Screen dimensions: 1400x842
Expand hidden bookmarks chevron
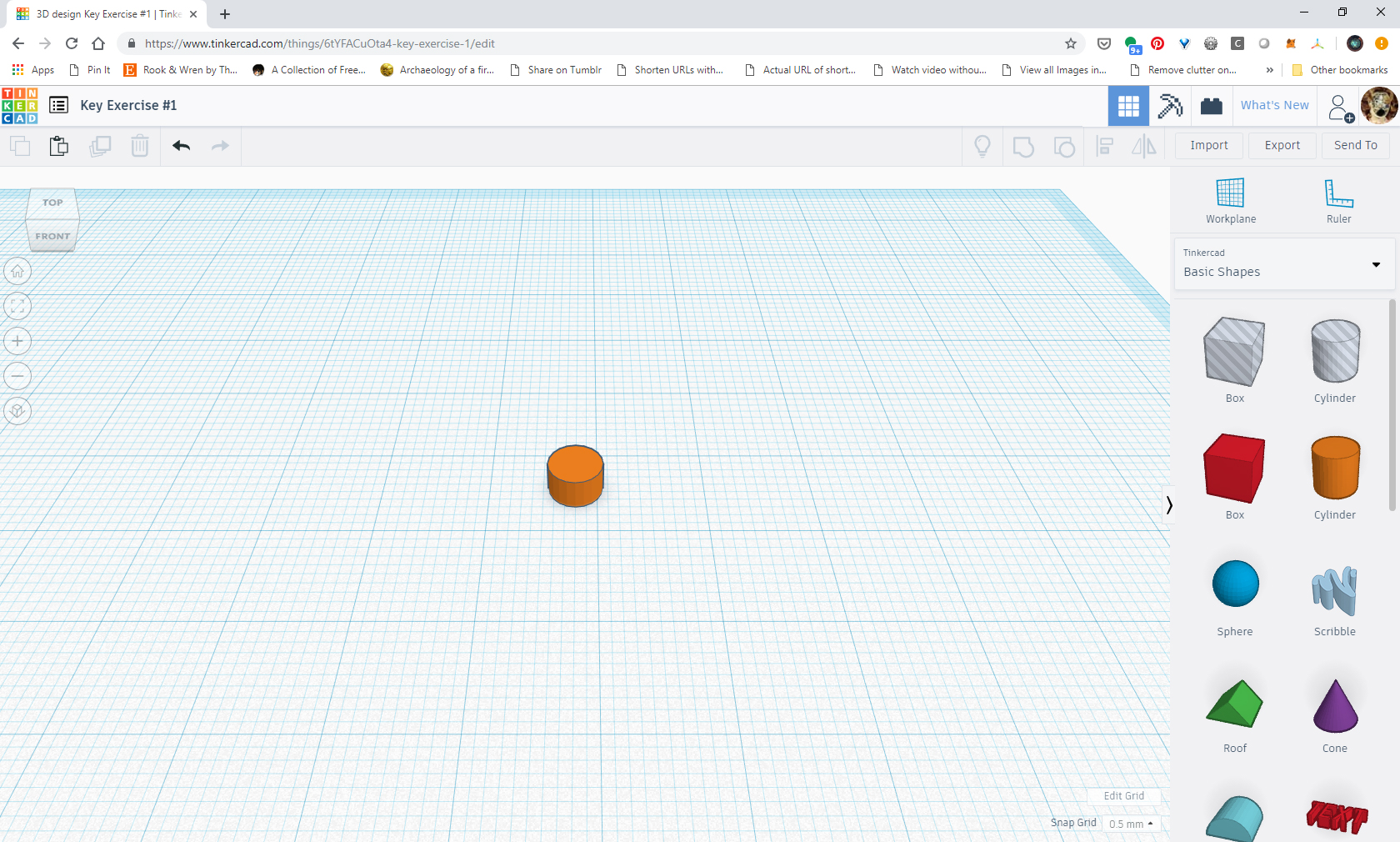1269,70
